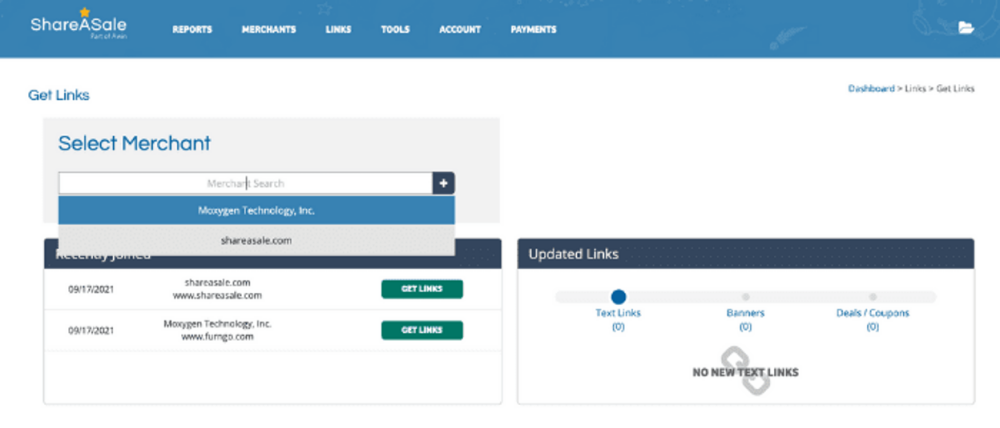The width and height of the screenshot is (1000, 428).
Task: Get links for Moxygen Technology merchant
Action: click(x=421, y=330)
